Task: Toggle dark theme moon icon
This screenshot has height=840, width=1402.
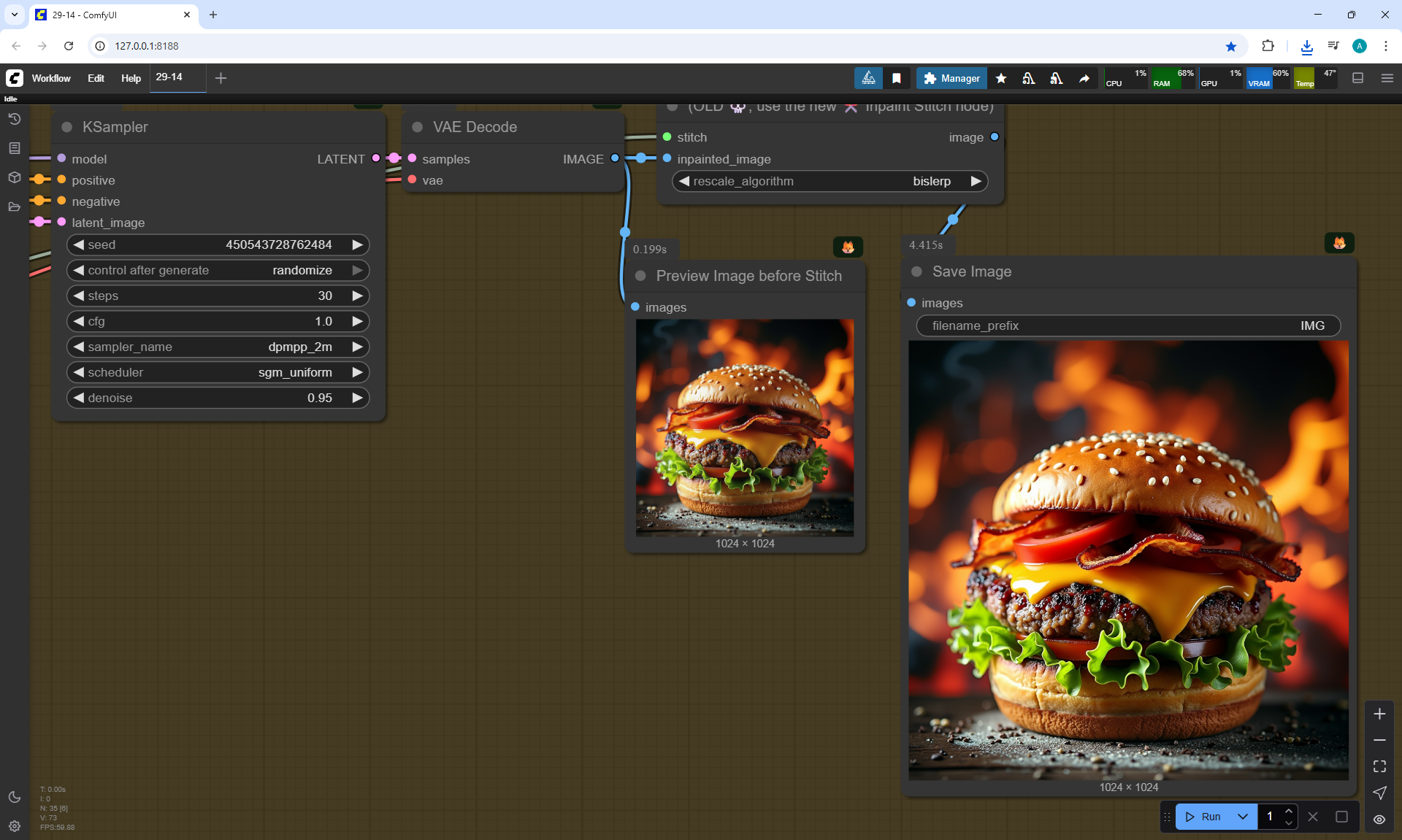Action: pos(15,797)
